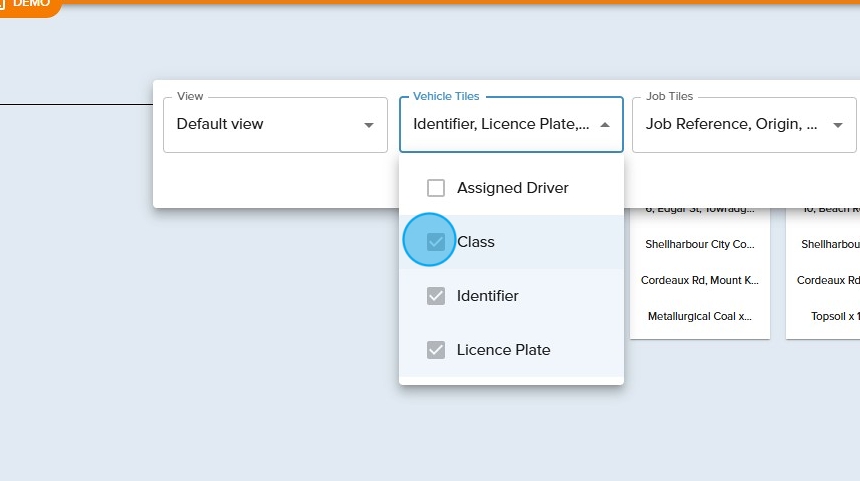The width and height of the screenshot is (860, 481).
Task: Select the 'Licence Plate' menu option text
Action: (503, 350)
